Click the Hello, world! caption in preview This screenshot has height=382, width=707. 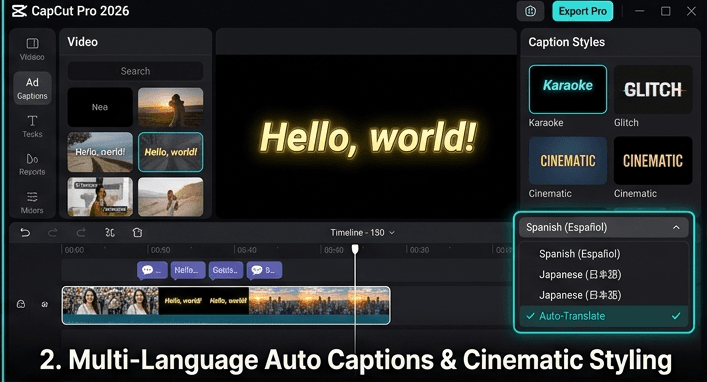[x=368, y=138]
